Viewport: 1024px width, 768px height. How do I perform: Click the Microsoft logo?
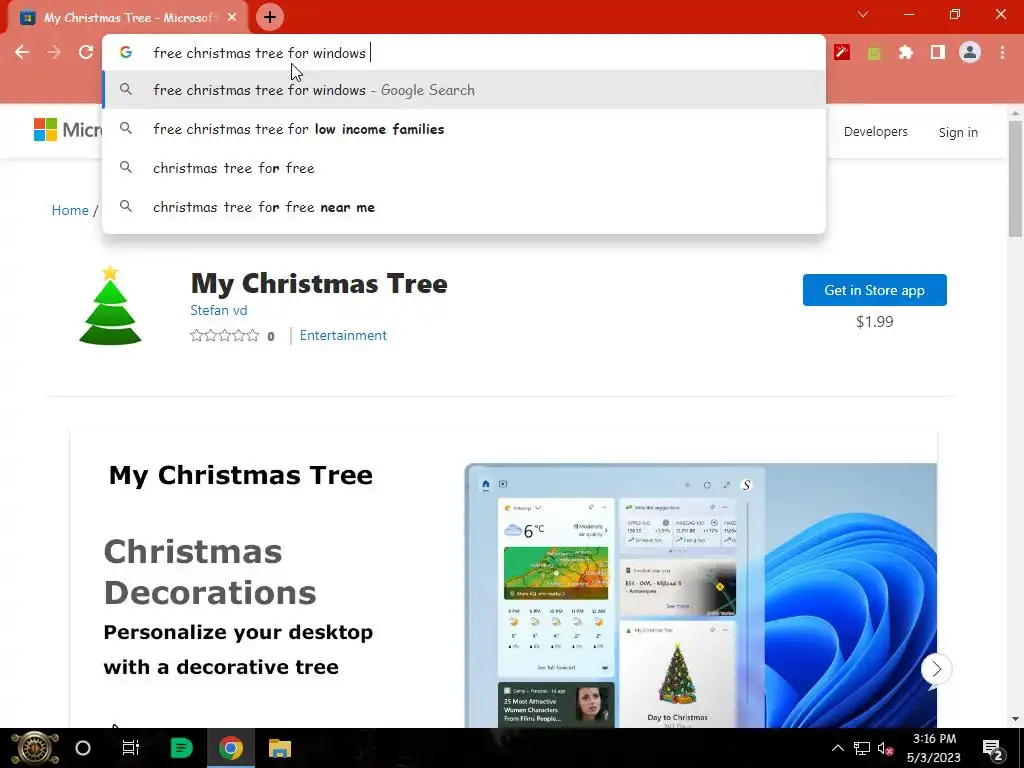coord(67,130)
